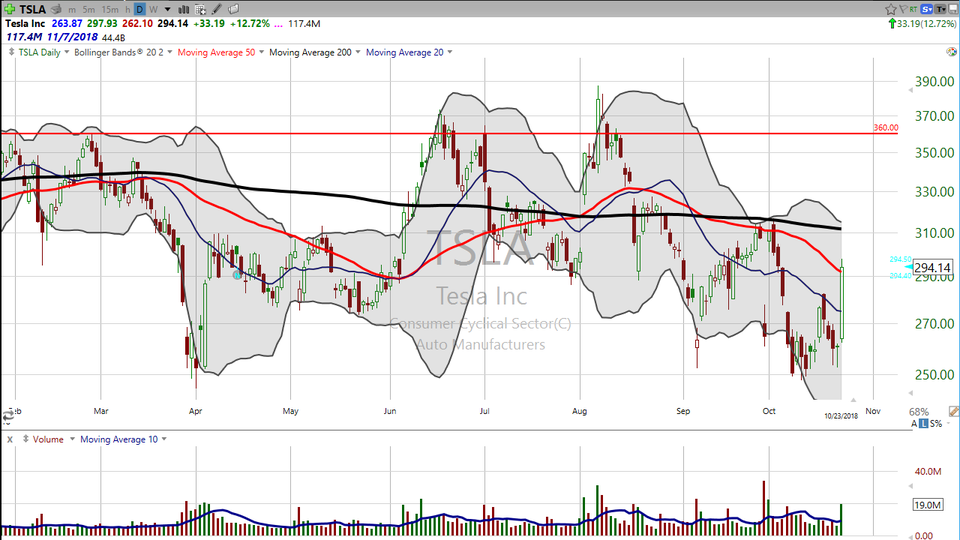Click the green plus add-symbol icon
Screen dimensions: 960x540
pos(7,8)
